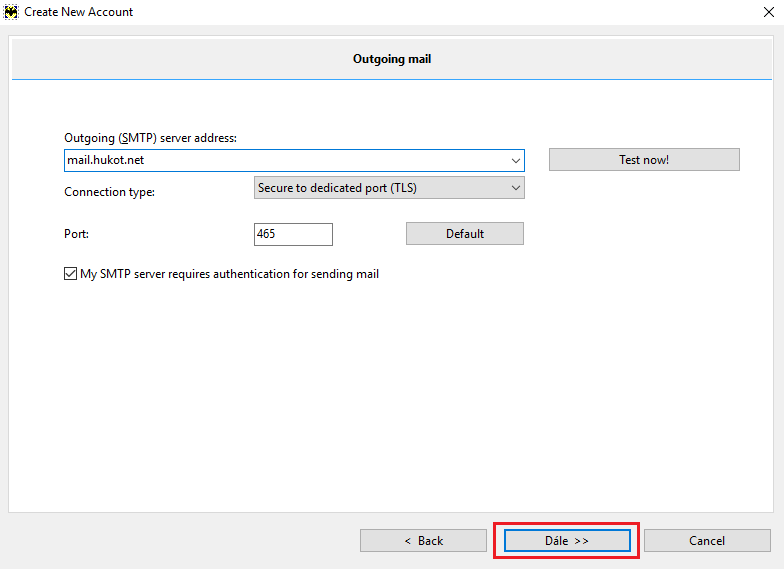Focus the SMTP server address field
This screenshot has height=569, width=784.
coord(280,160)
